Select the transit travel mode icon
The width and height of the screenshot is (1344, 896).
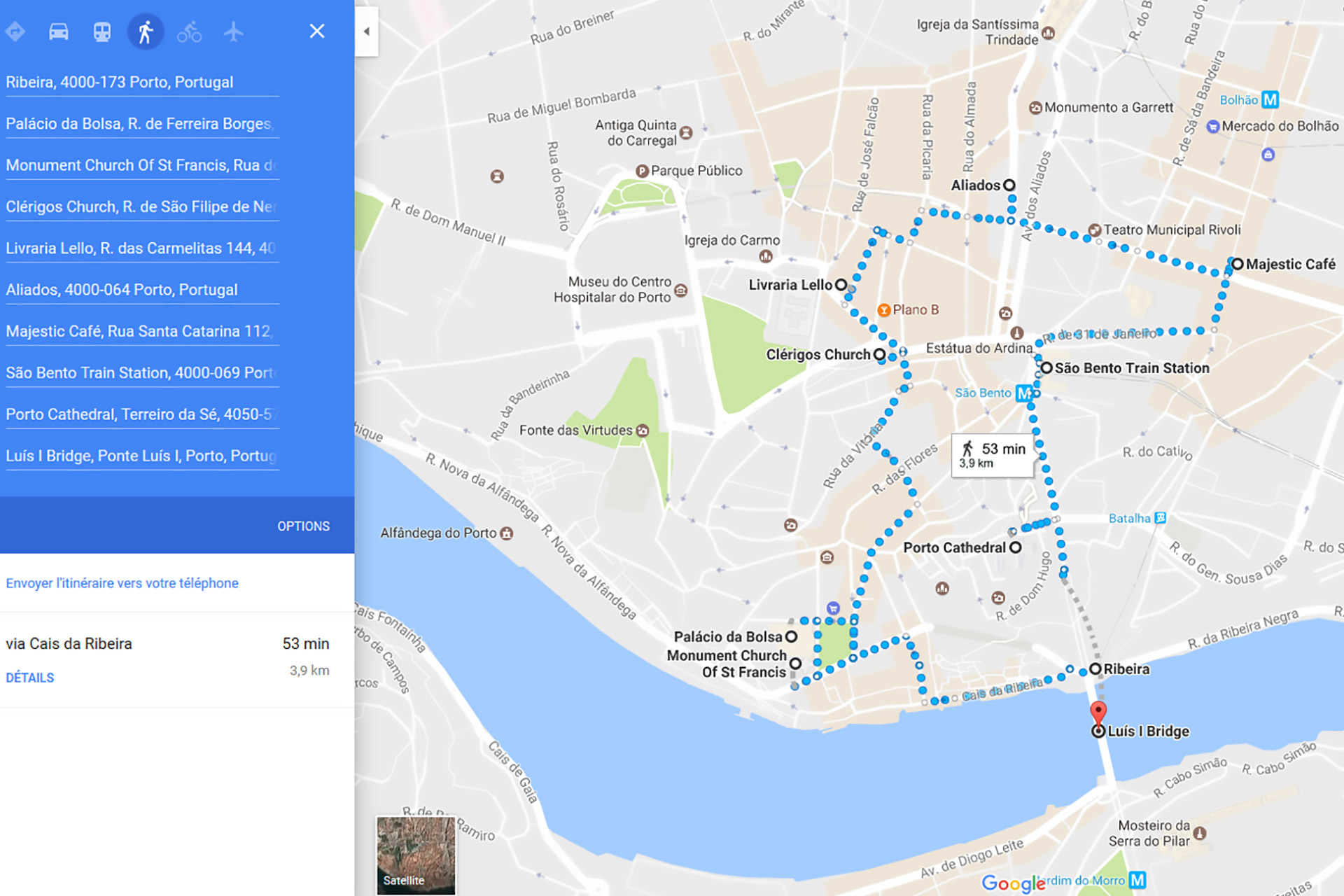click(x=102, y=31)
